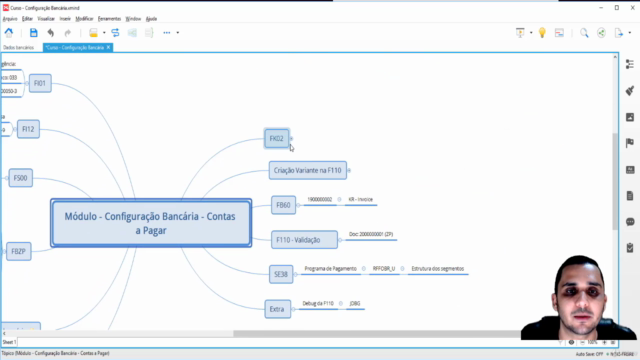Undo the last action

tap(51, 33)
